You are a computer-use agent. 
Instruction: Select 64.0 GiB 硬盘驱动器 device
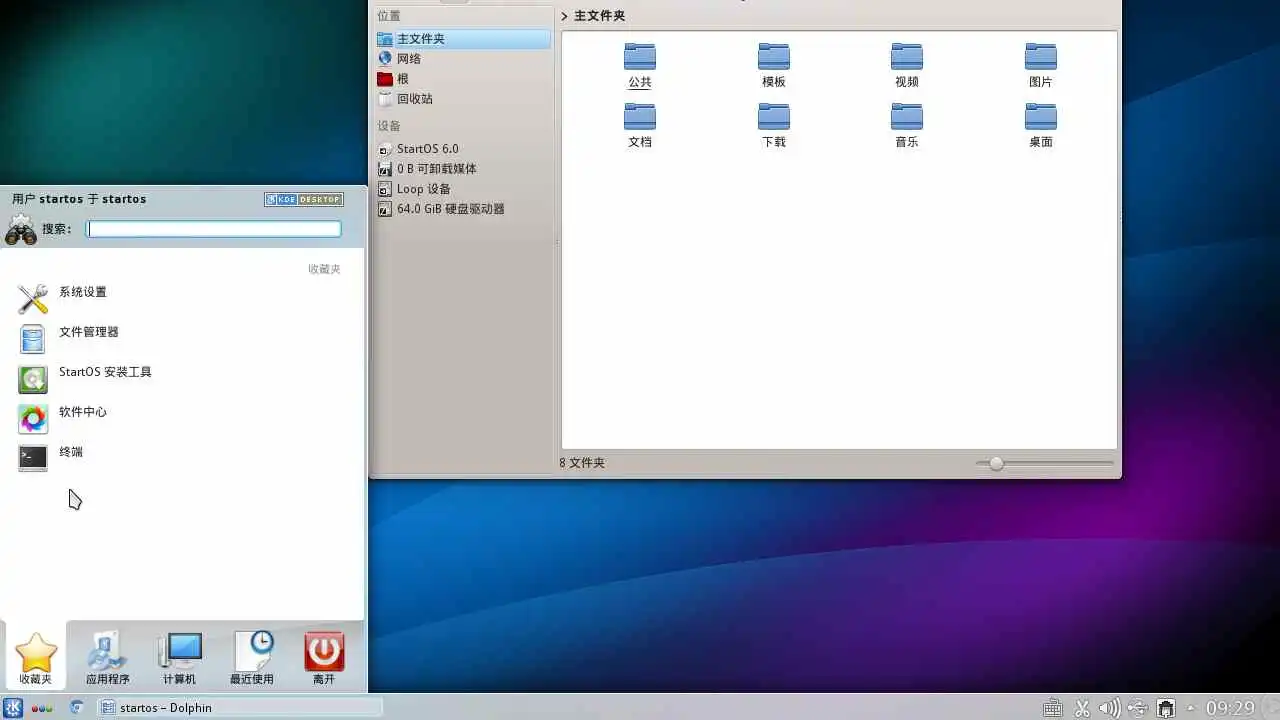coord(463,209)
